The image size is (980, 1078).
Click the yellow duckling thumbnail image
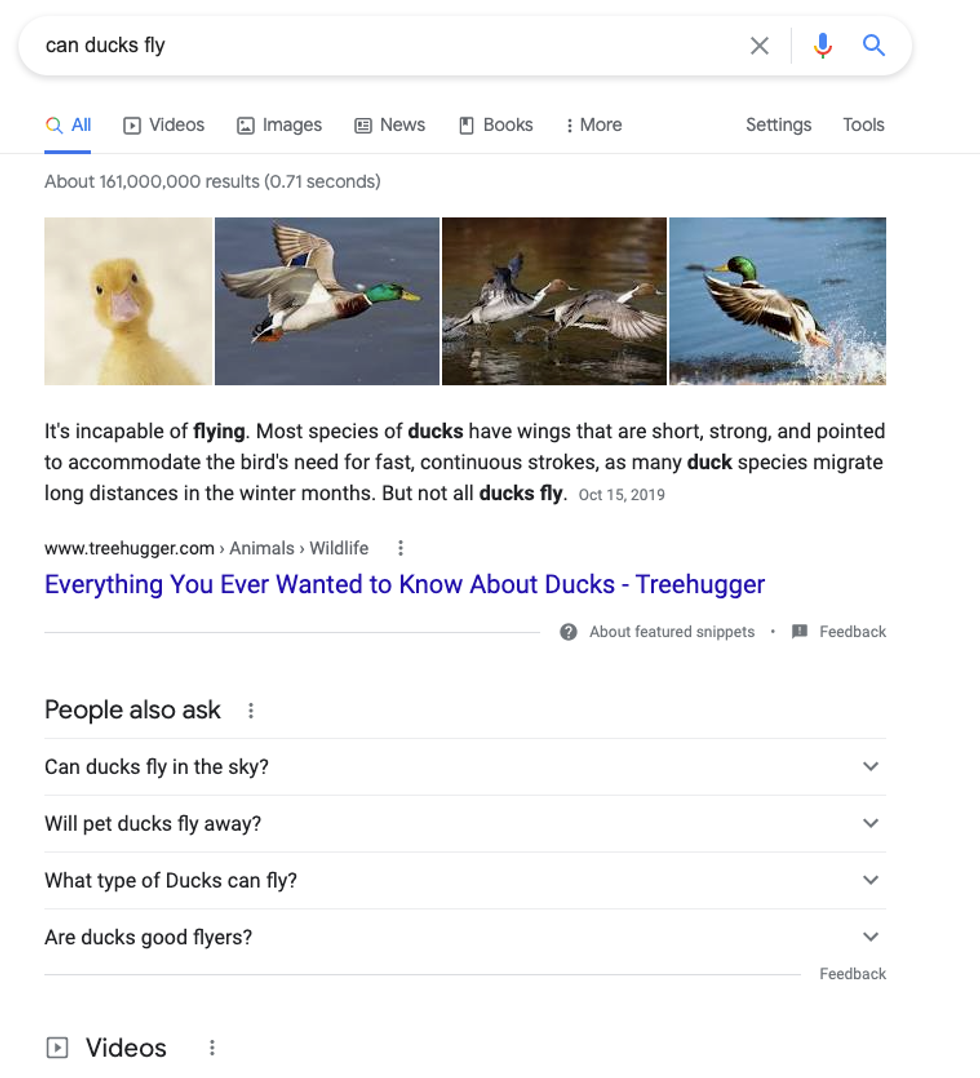[128, 301]
